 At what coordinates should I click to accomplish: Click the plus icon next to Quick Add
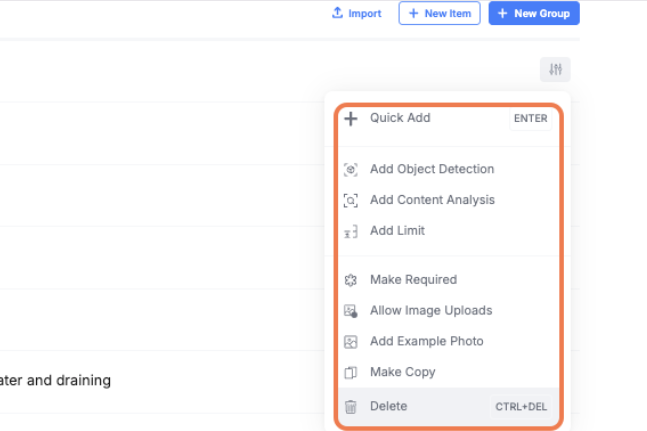351,119
